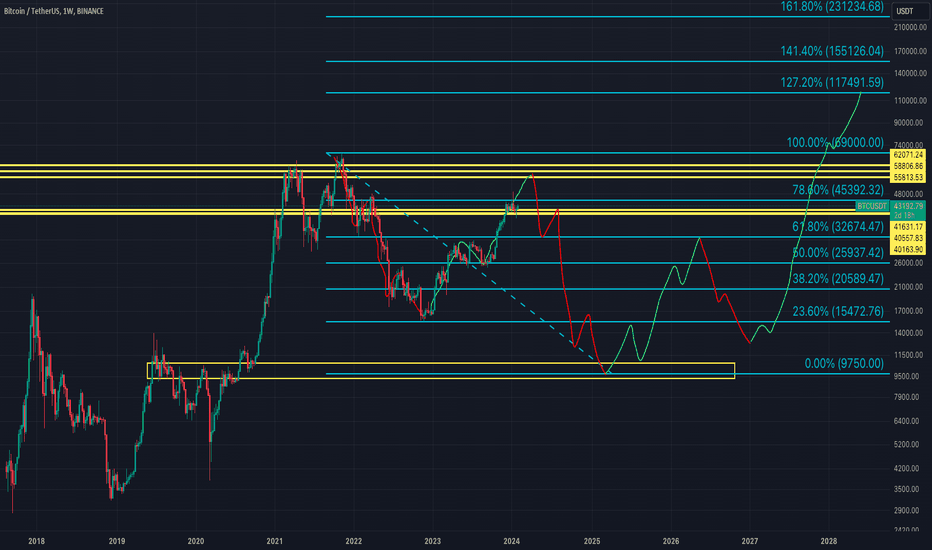
Task: Click the 58806.86 yellow price tag
Action: pyautogui.click(x=908, y=166)
